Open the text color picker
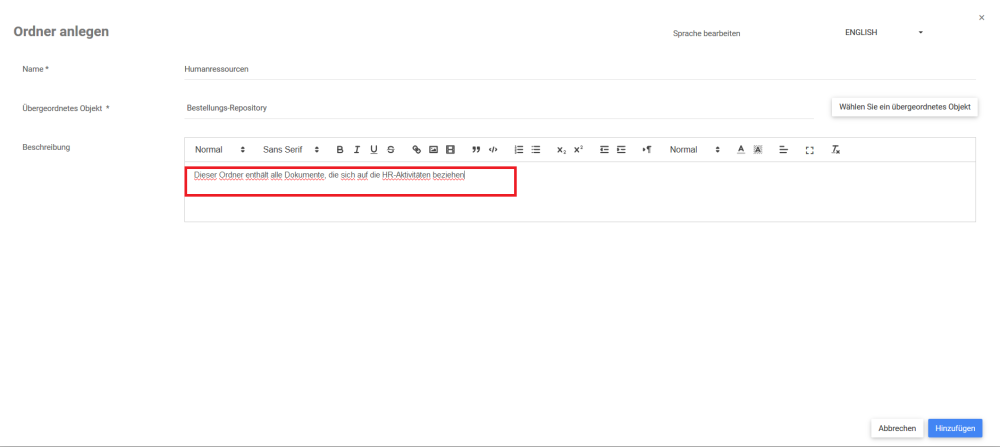1000x447 pixels. pos(741,150)
